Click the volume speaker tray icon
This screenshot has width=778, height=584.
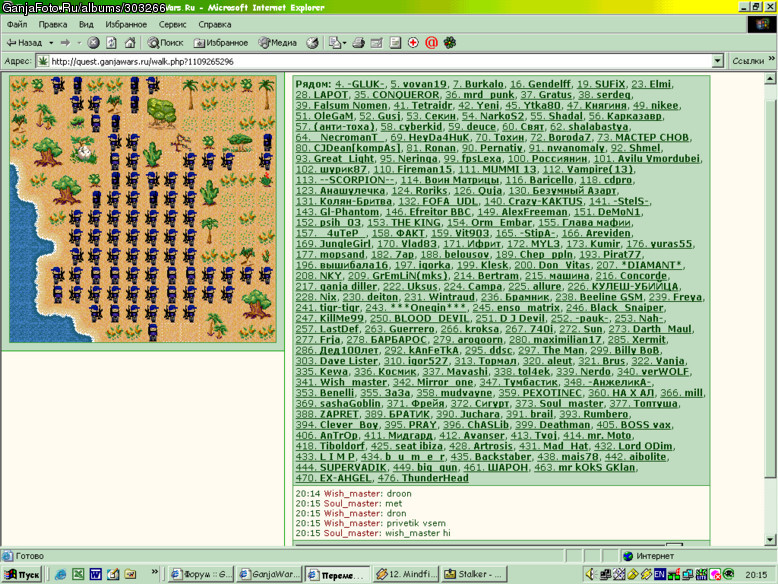click(590, 575)
